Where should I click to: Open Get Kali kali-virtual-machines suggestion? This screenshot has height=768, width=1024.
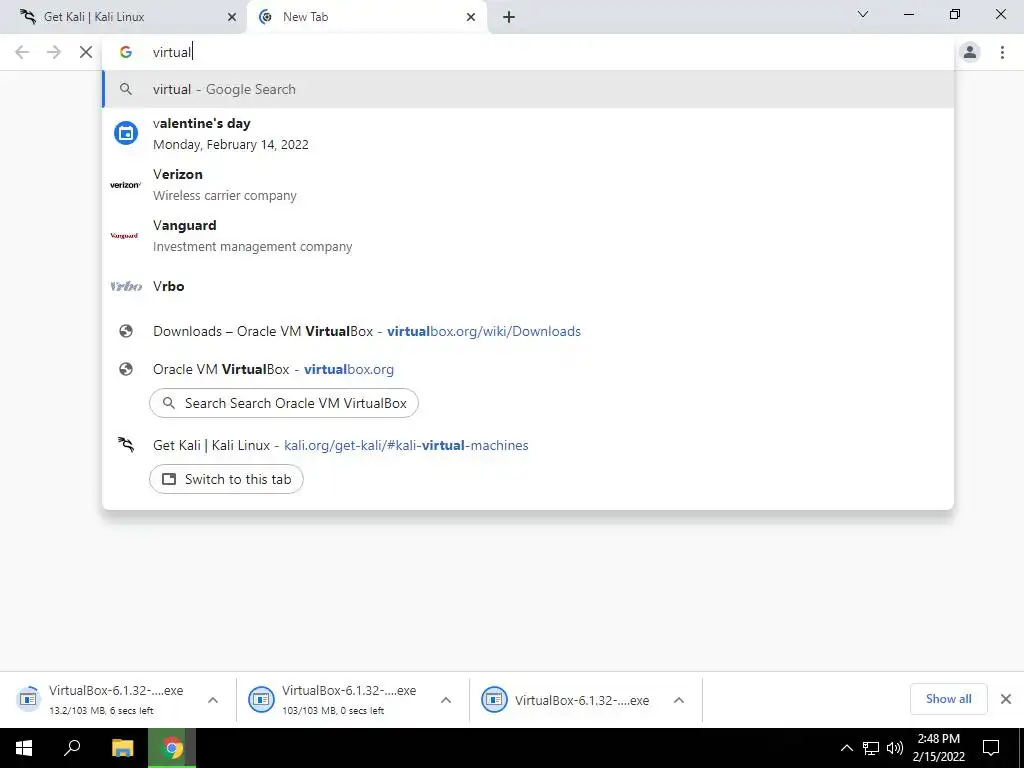coord(528,445)
